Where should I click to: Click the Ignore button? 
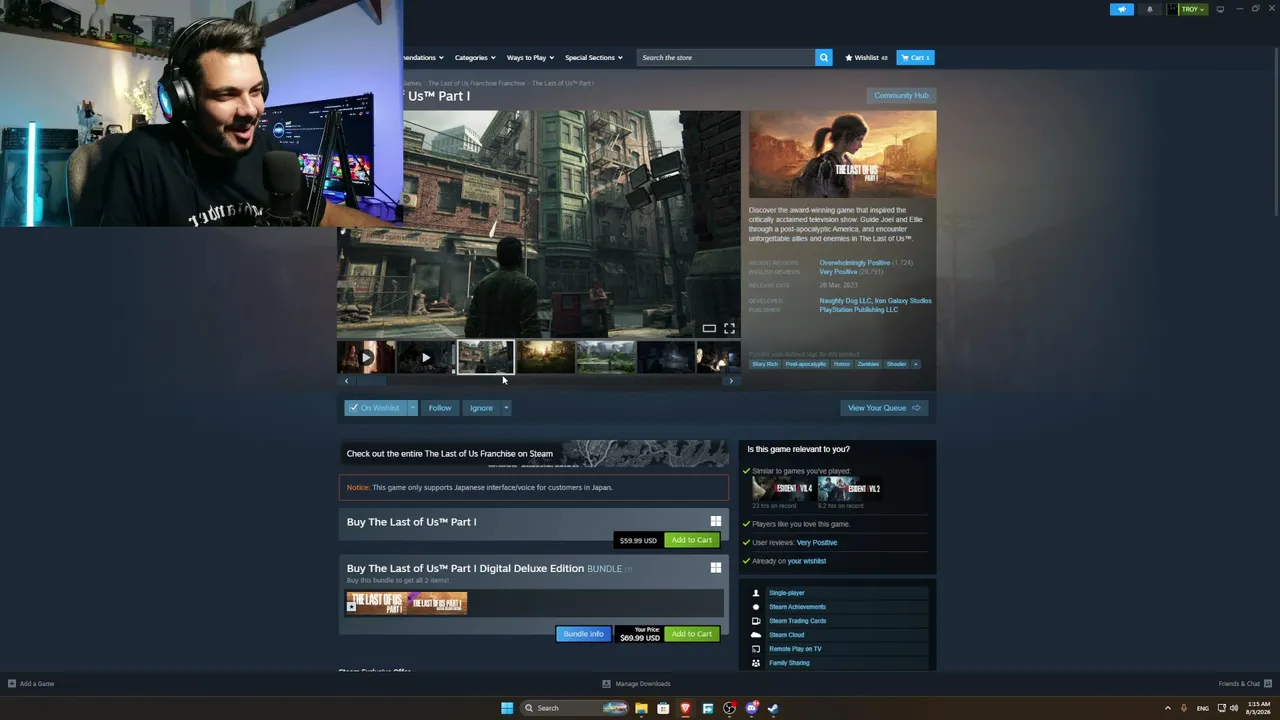[481, 408]
